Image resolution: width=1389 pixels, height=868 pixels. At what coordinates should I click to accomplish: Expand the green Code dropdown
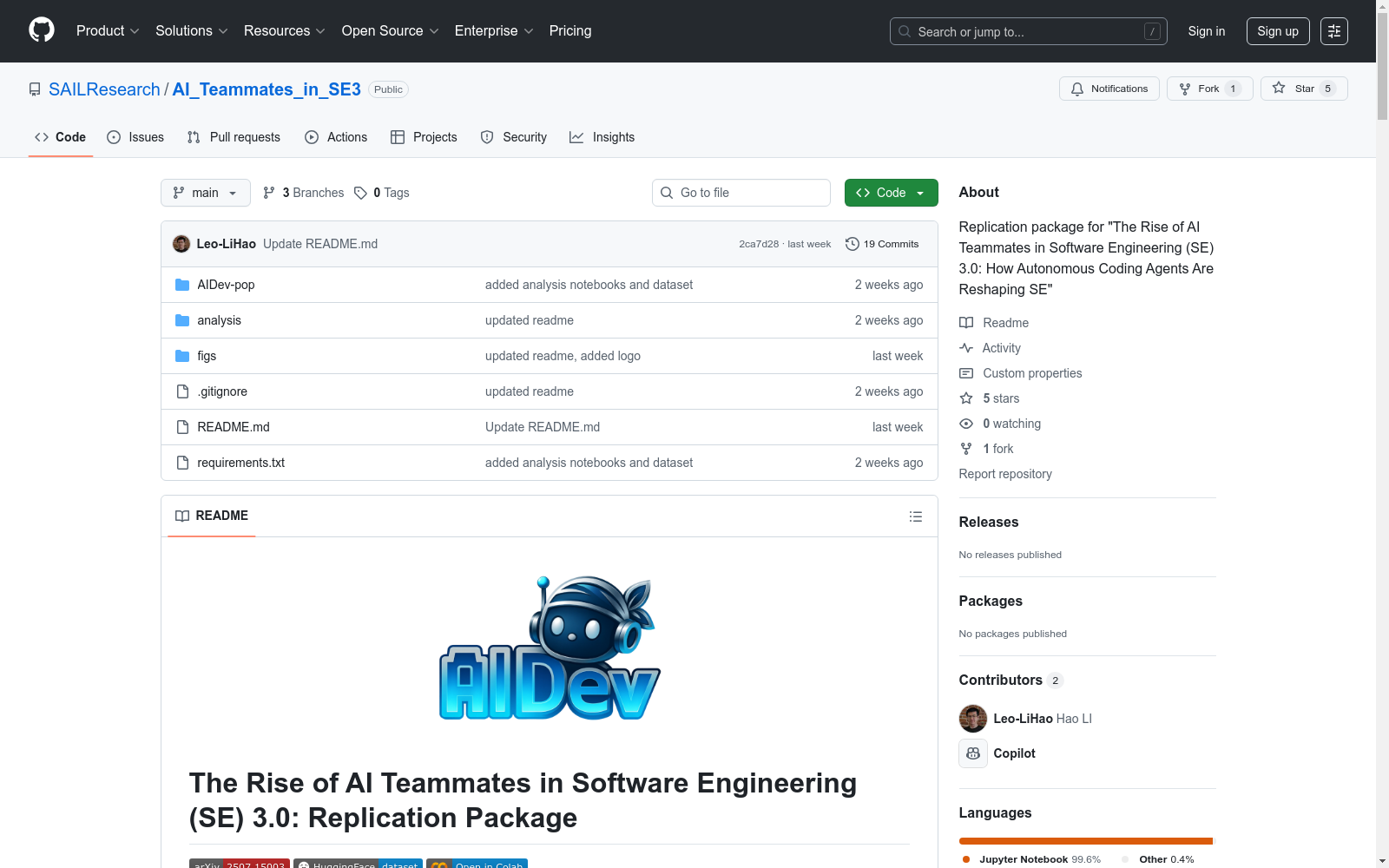tap(892, 193)
